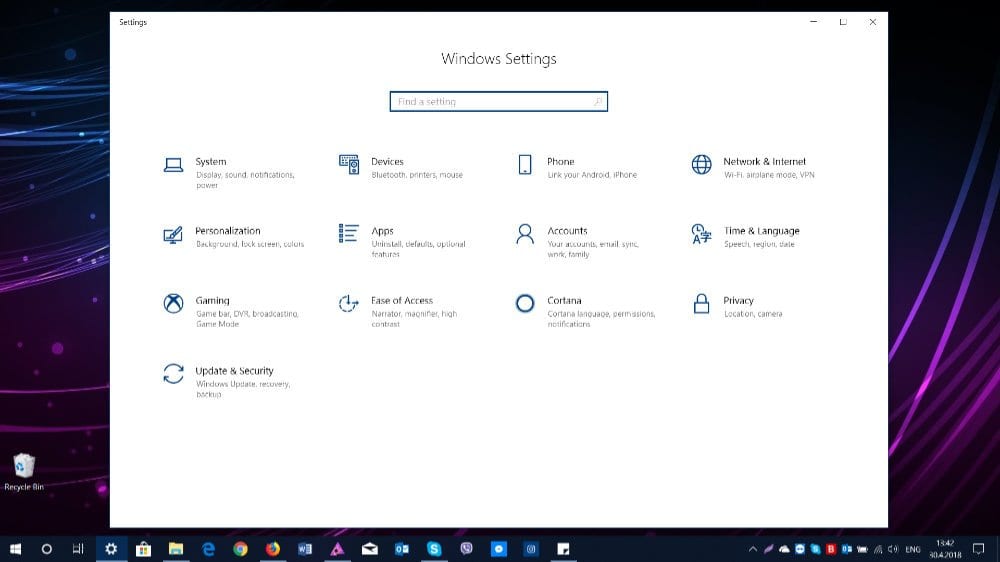Open Sticky Notes from the taskbar
This screenshot has height=562, width=1000.
pos(563,549)
